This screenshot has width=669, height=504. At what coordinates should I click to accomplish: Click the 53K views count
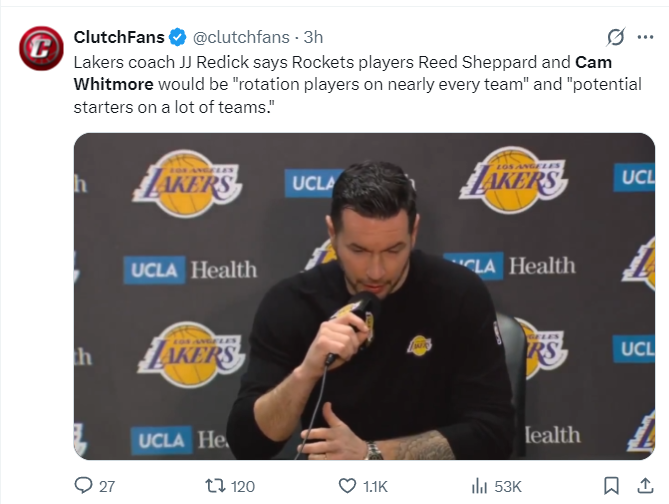(x=508, y=487)
